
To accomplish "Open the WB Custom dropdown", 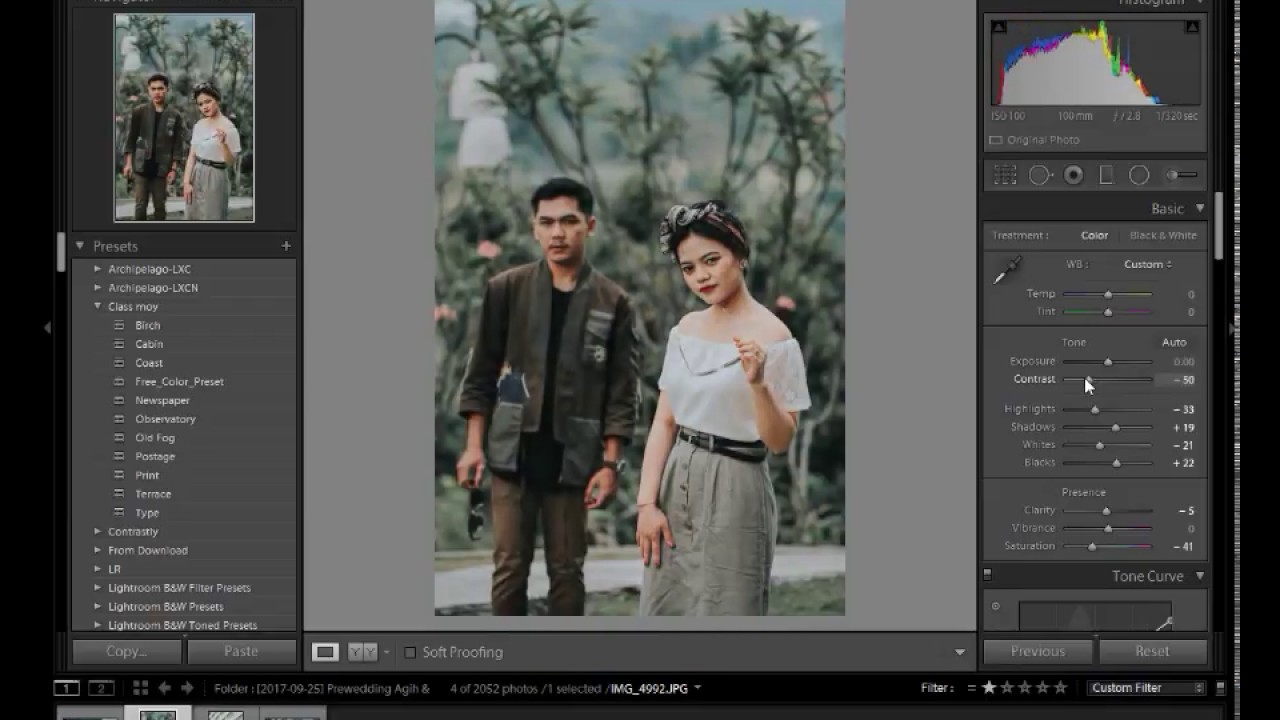I will 1147,265.
